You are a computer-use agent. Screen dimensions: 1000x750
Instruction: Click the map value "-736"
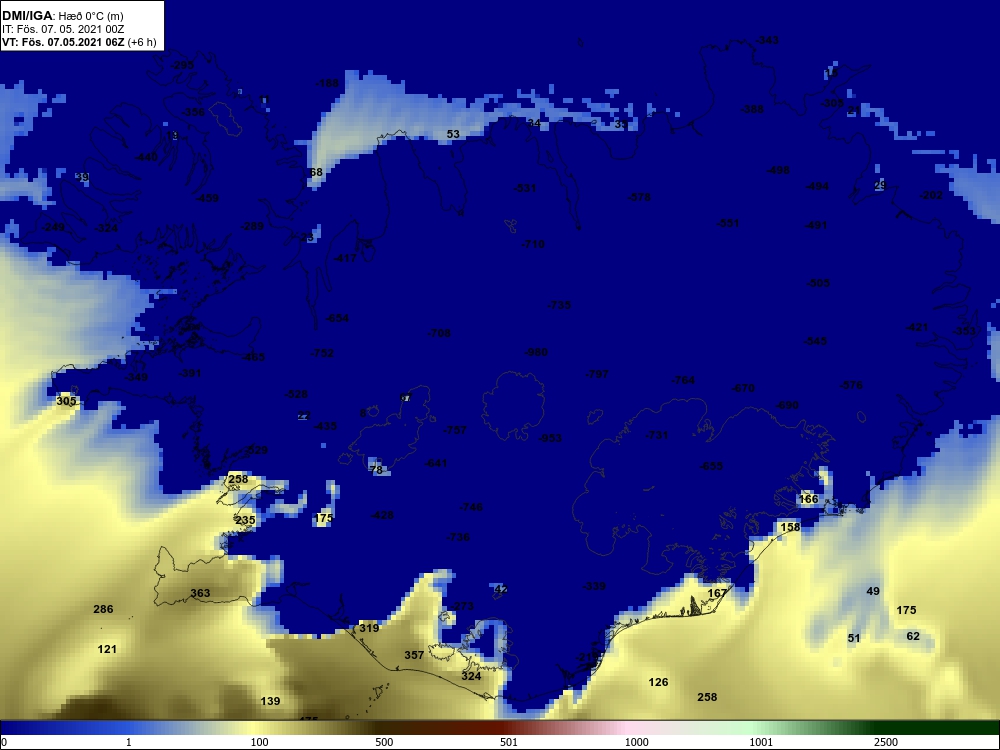[458, 537]
